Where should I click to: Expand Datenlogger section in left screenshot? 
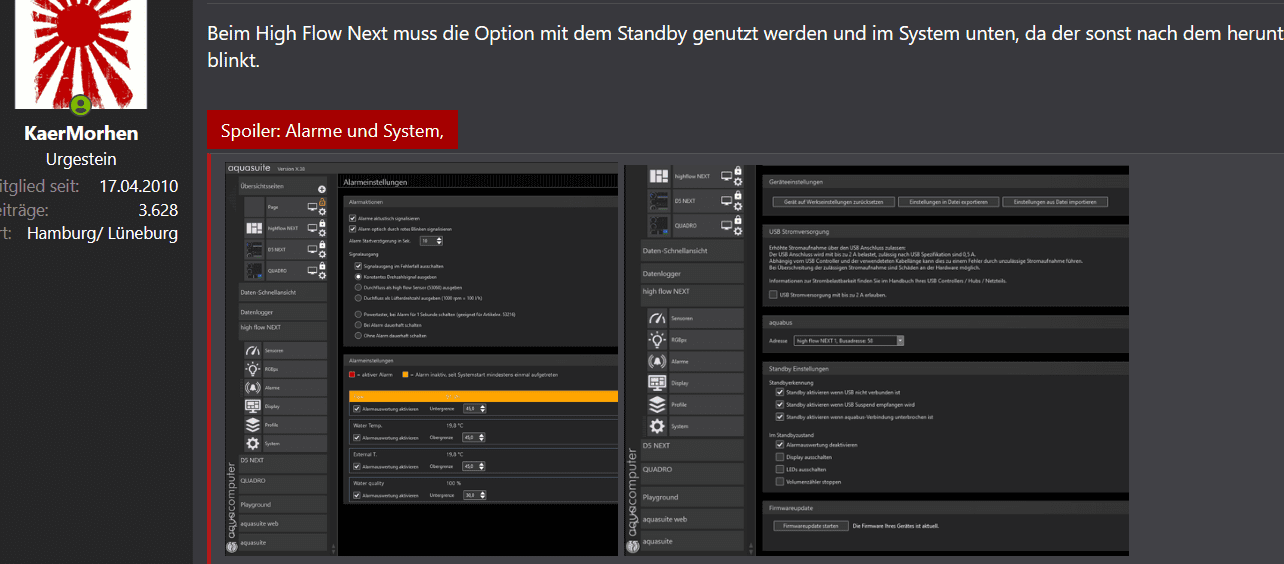point(283,312)
